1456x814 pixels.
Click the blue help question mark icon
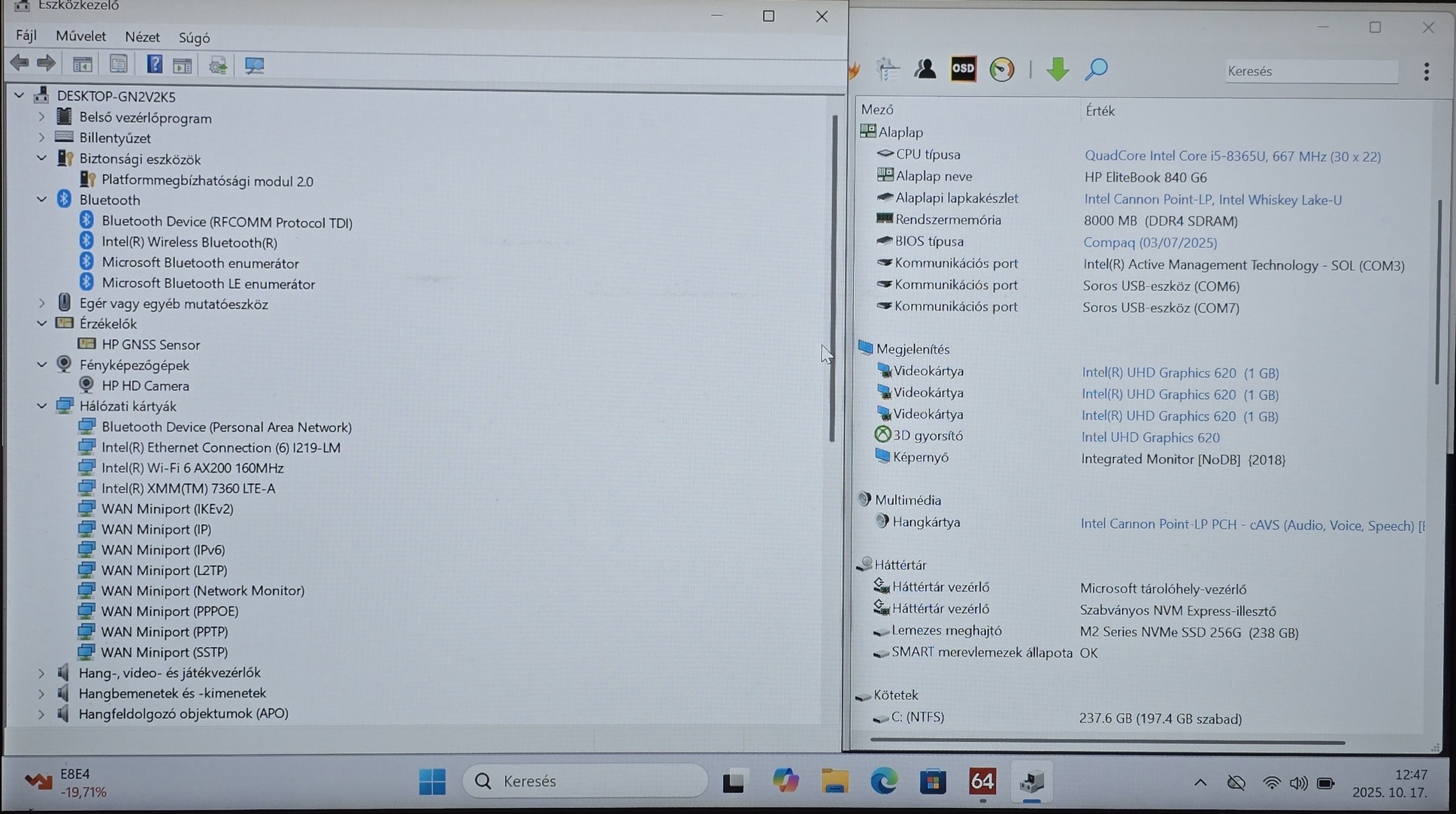[154, 65]
